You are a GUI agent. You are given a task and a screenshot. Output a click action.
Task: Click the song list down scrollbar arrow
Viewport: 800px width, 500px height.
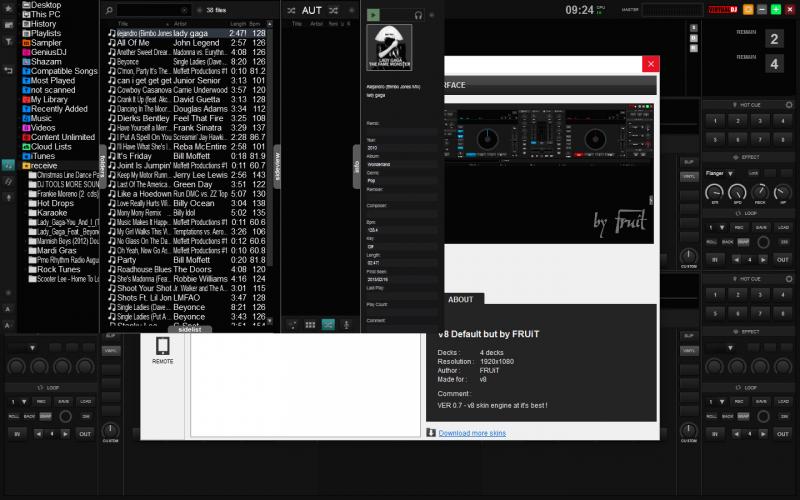click(269, 321)
